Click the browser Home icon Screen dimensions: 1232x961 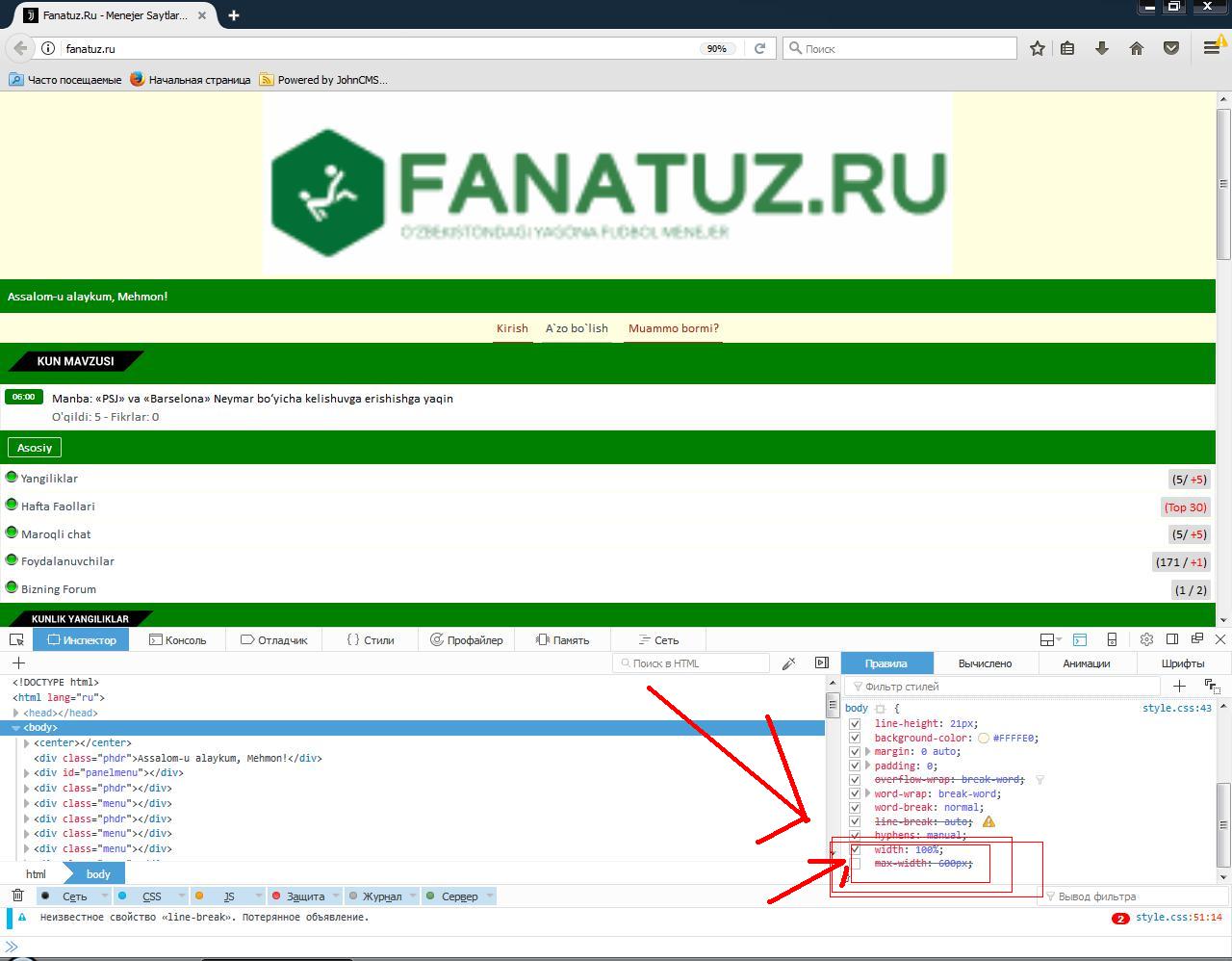coord(1137,48)
